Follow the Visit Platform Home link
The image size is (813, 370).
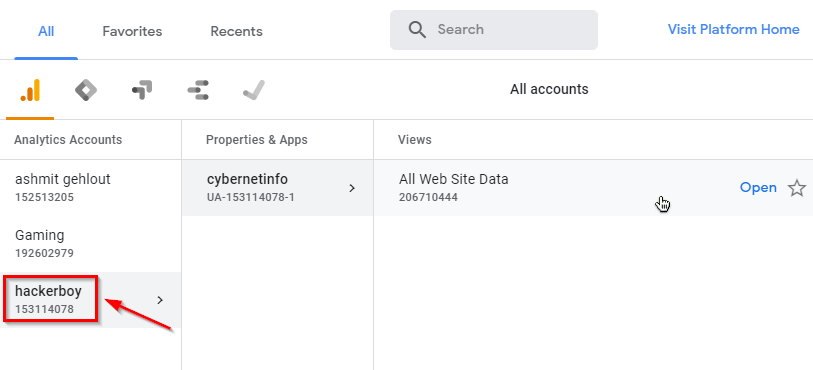(x=733, y=30)
